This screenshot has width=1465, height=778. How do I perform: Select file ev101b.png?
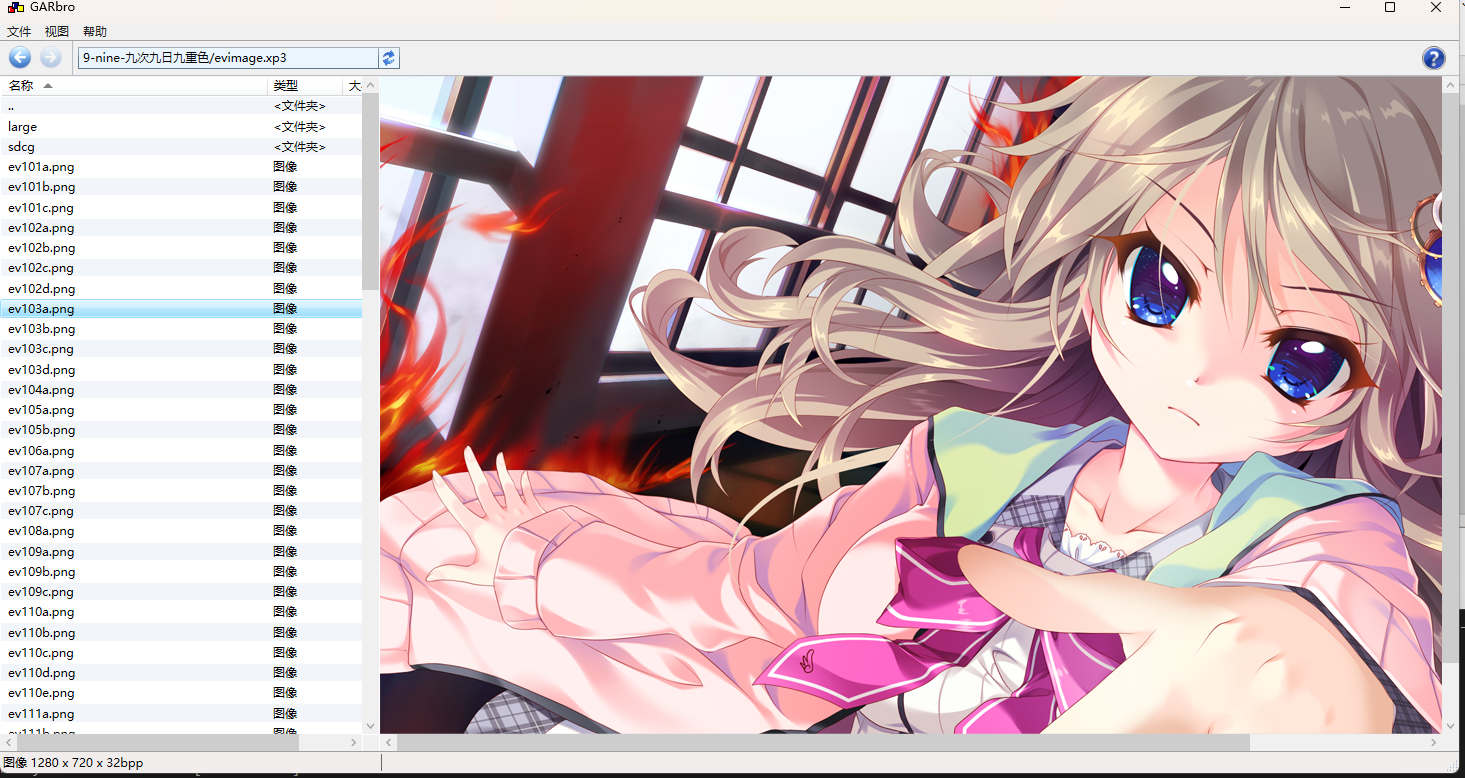(x=181, y=187)
